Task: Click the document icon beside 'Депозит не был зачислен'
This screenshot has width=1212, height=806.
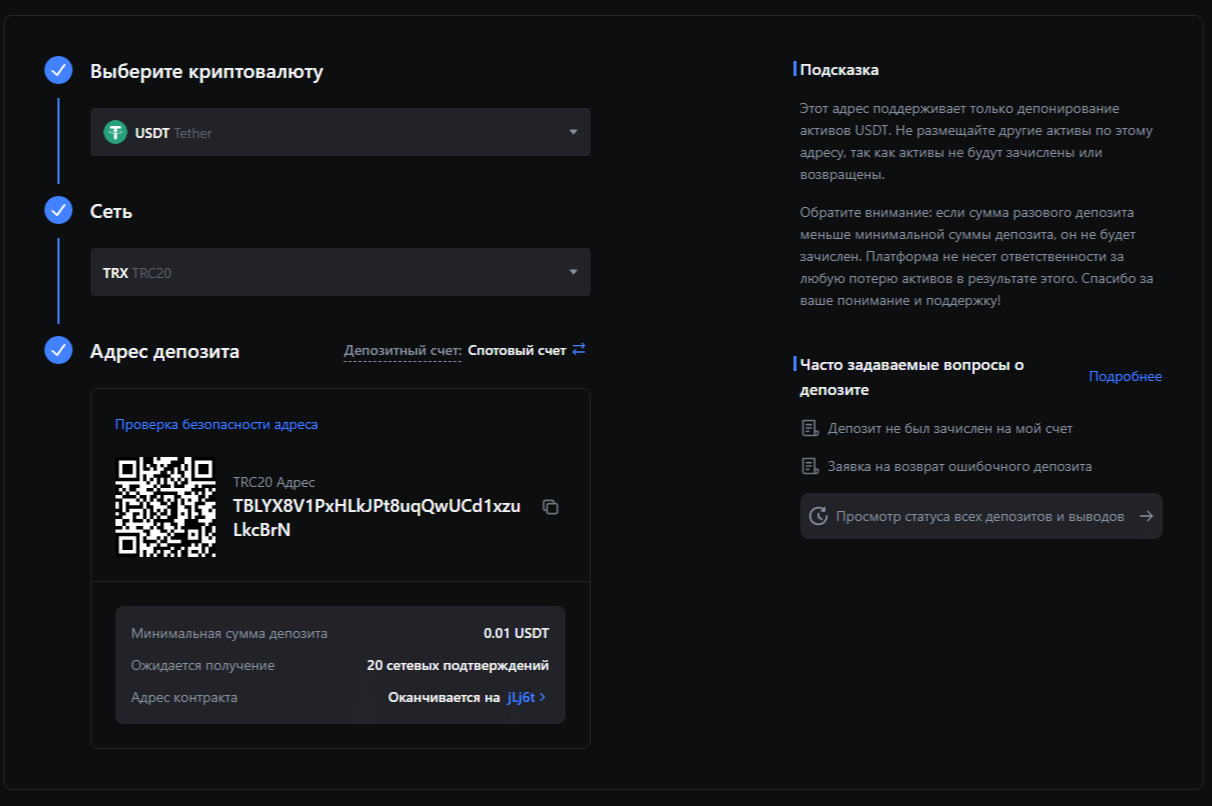Action: [x=810, y=428]
